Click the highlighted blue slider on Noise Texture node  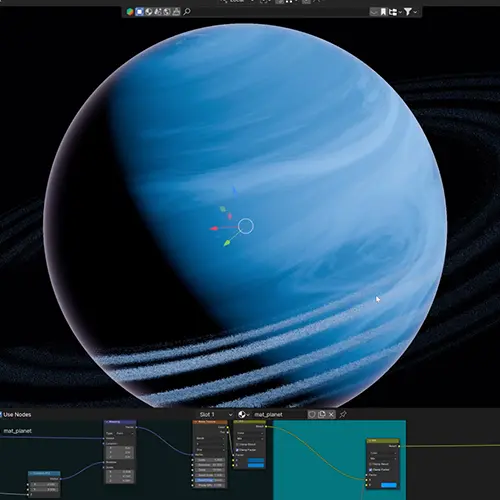point(209,480)
